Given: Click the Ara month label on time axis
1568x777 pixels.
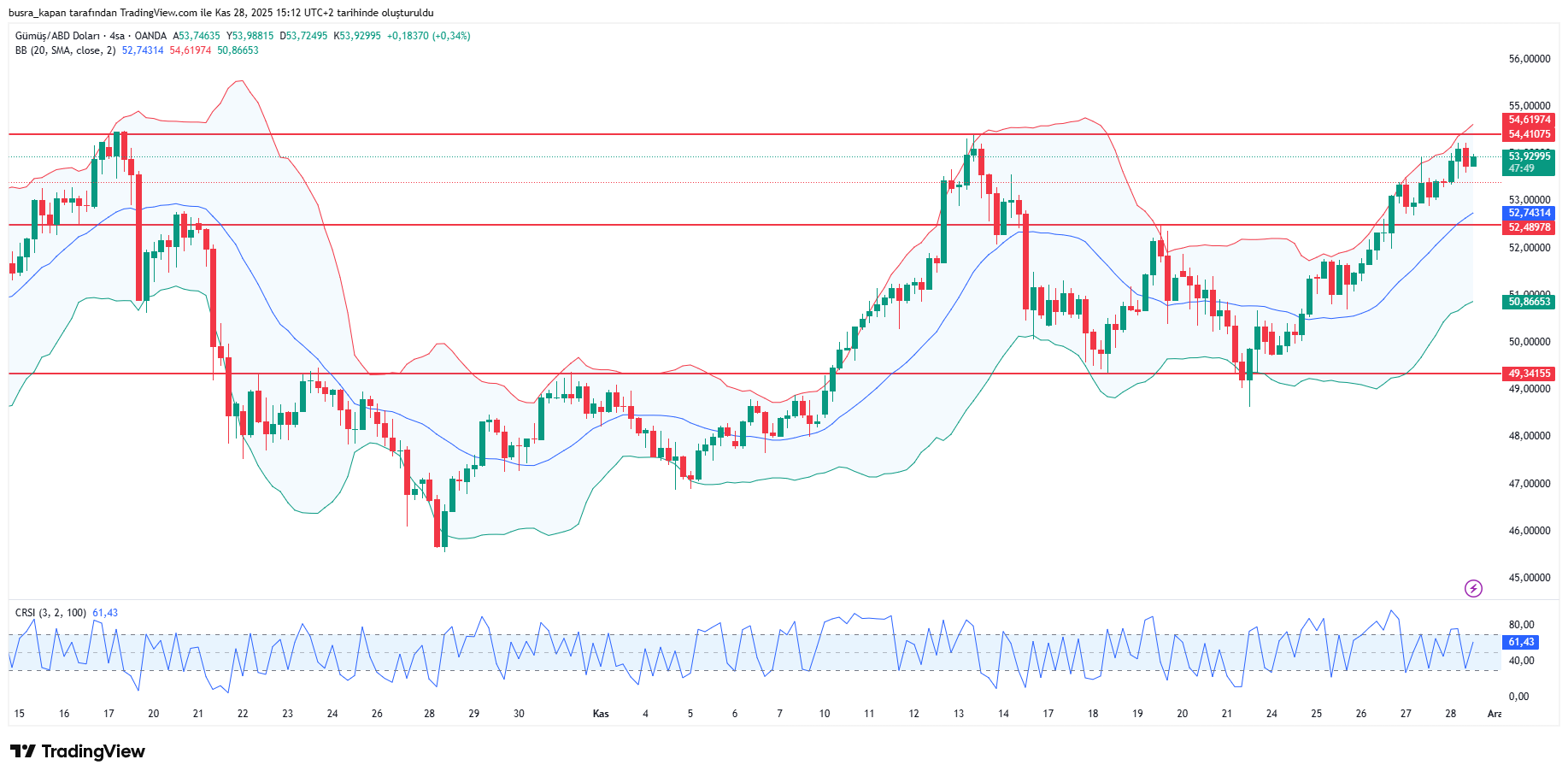Looking at the screenshot, I should pyautogui.click(x=1494, y=714).
